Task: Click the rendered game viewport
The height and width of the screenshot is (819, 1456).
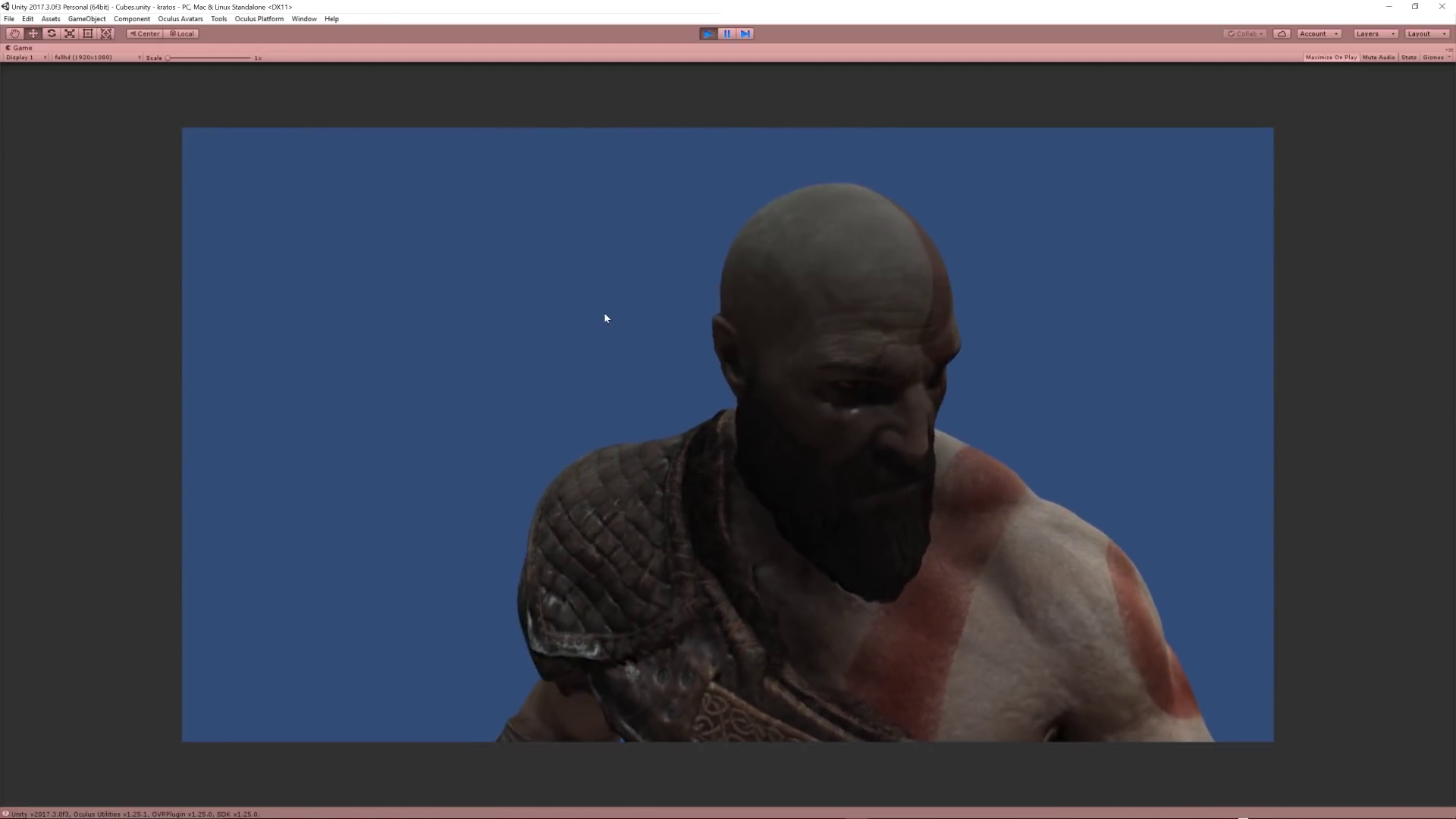Action: 727,435
